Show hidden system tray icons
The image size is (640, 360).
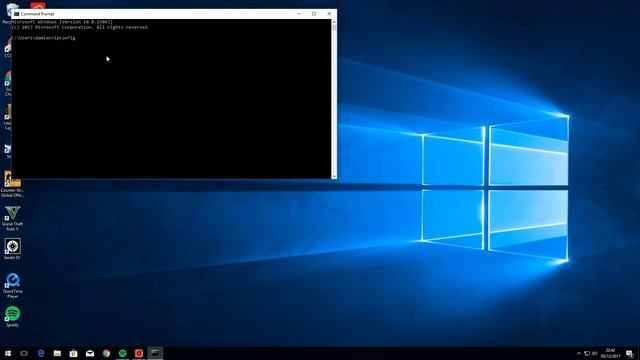pyautogui.click(x=578, y=353)
